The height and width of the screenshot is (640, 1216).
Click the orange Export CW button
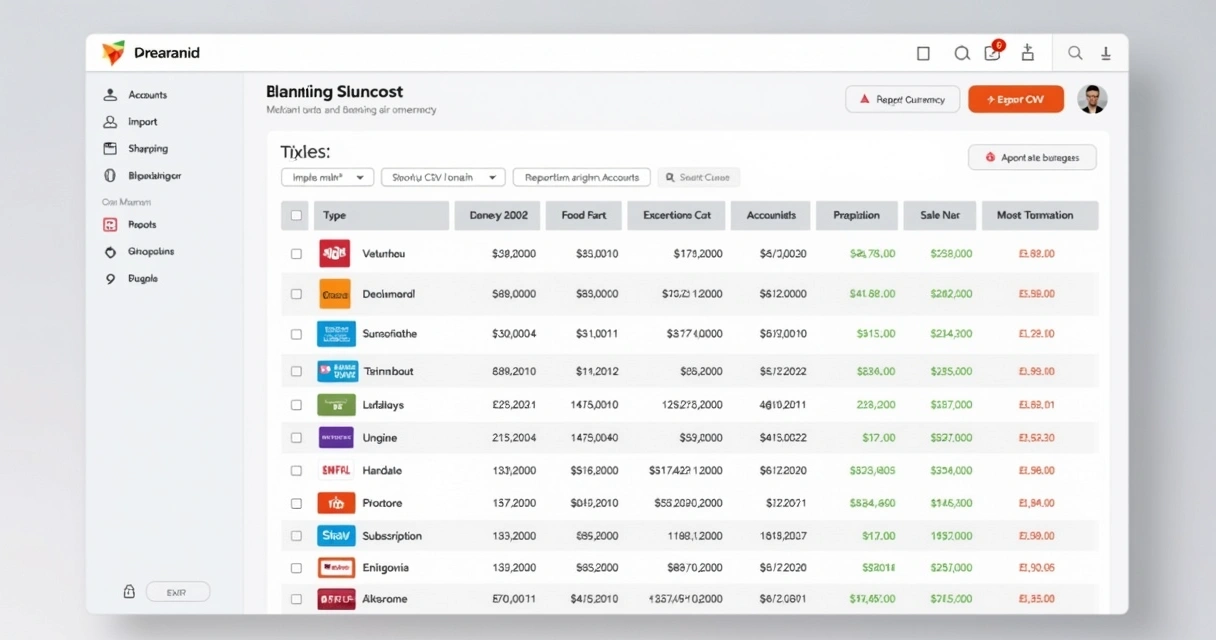click(x=1015, y=99)
